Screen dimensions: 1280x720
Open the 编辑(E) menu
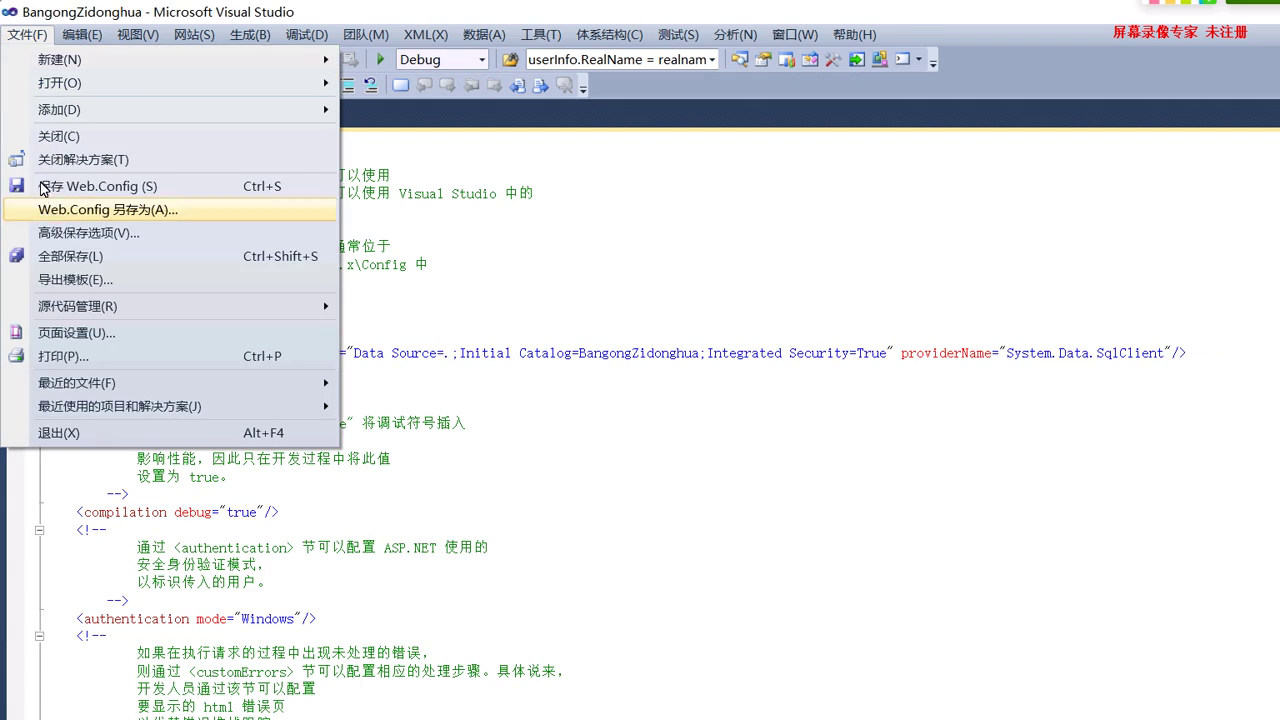pos(82,34)
